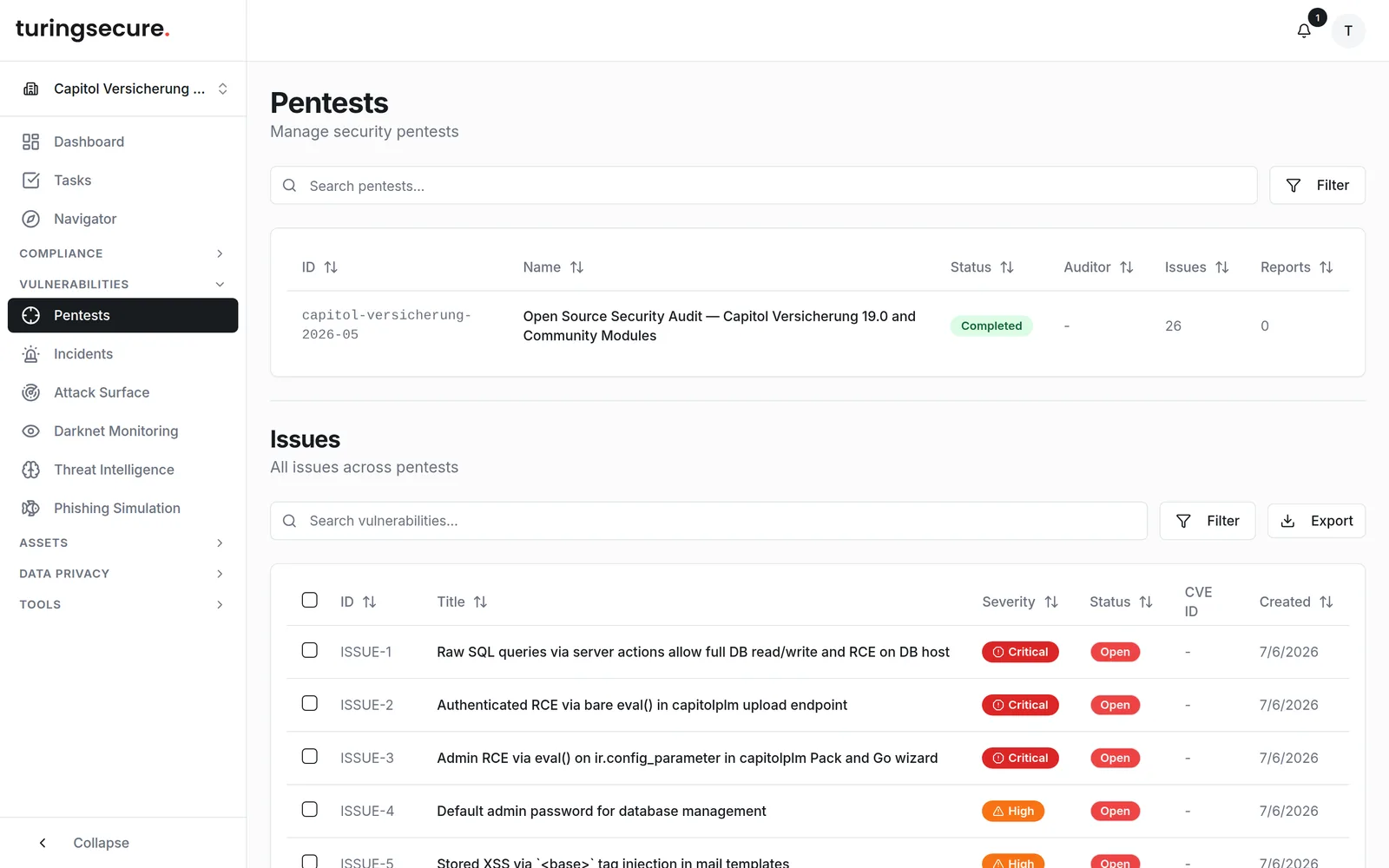The height and width of the screenshot is (868, 1389).
Task: Click pentest ID capitol-versicherung-2026-05
Action: 386,325
